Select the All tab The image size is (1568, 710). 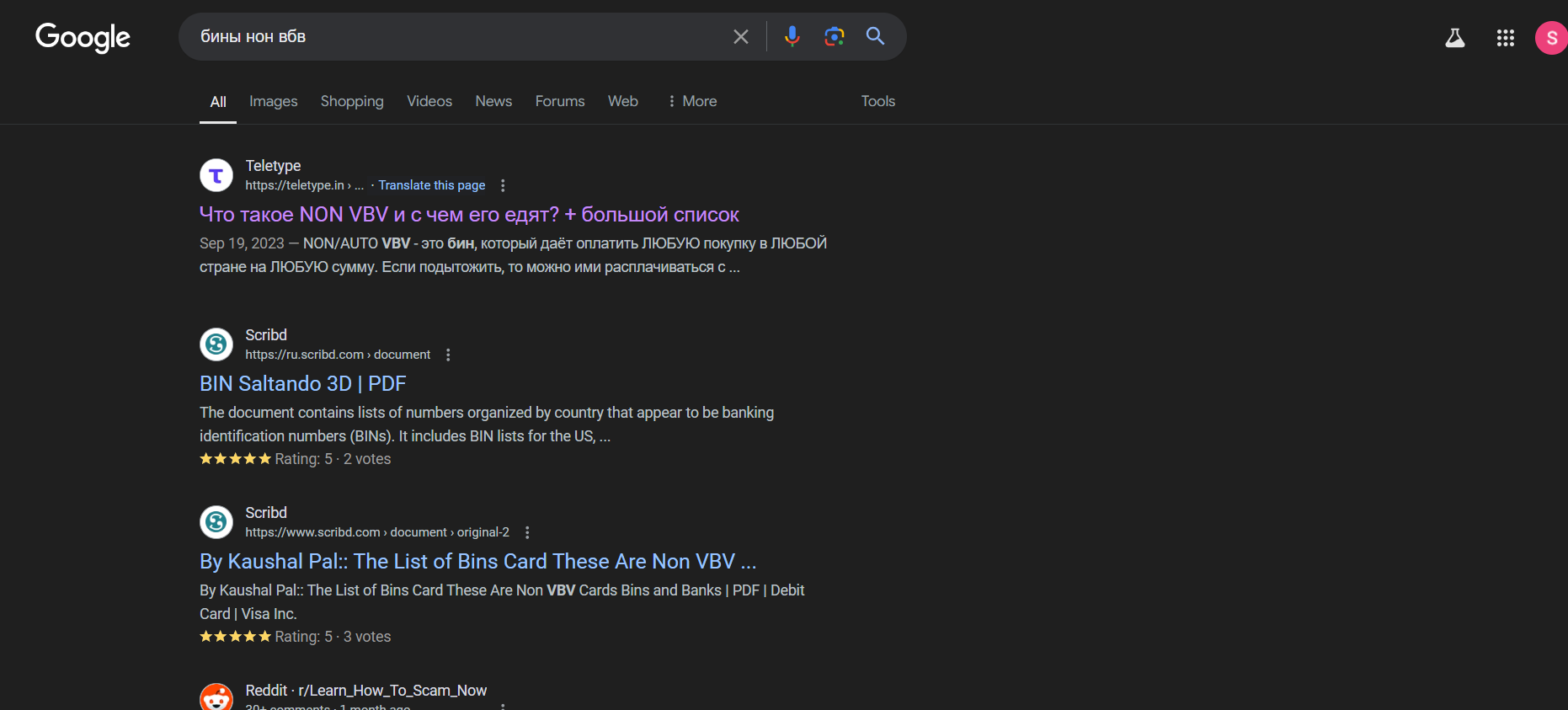pos(218,102)
